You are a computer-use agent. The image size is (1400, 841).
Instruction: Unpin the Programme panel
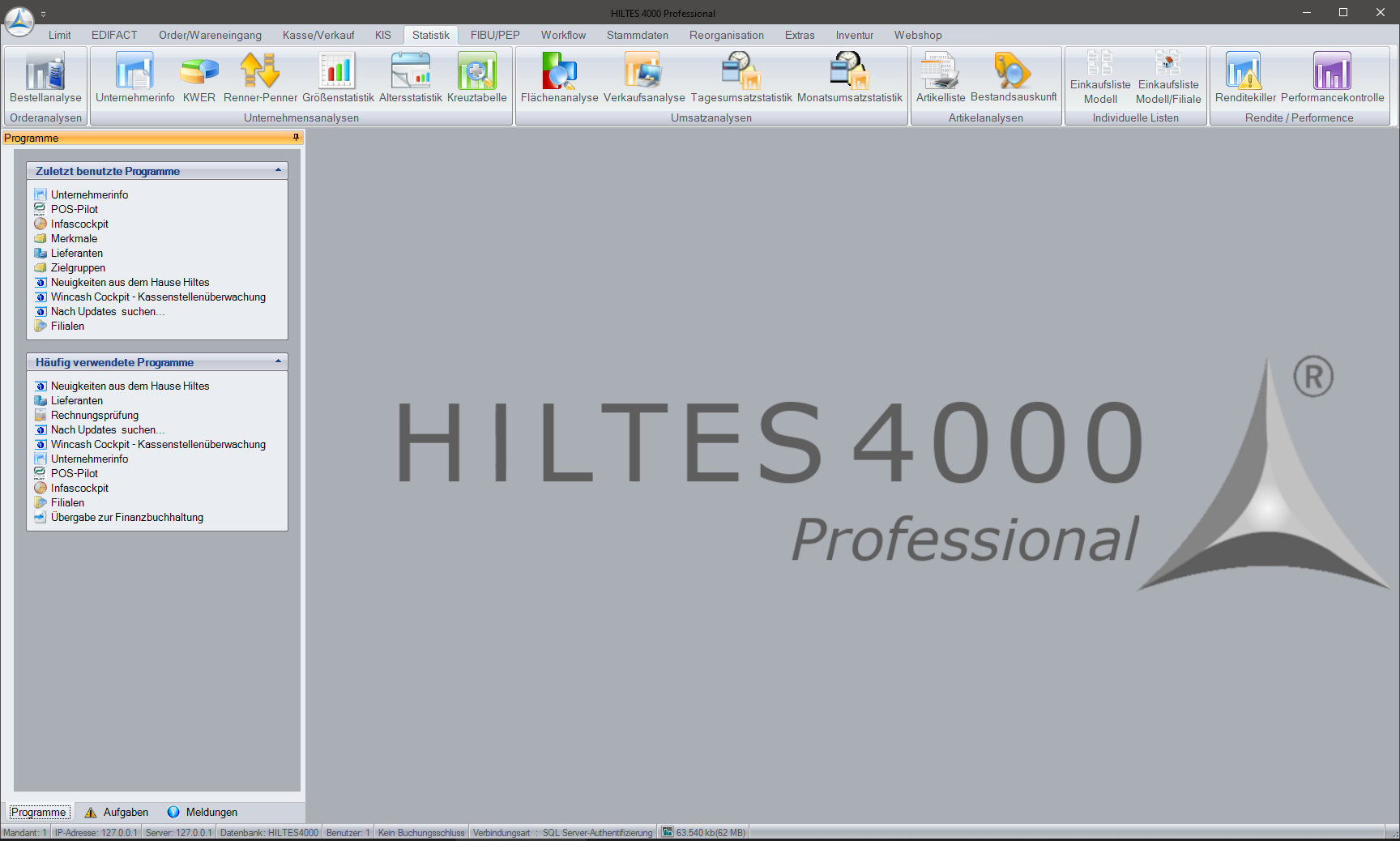tap(294, 138)
